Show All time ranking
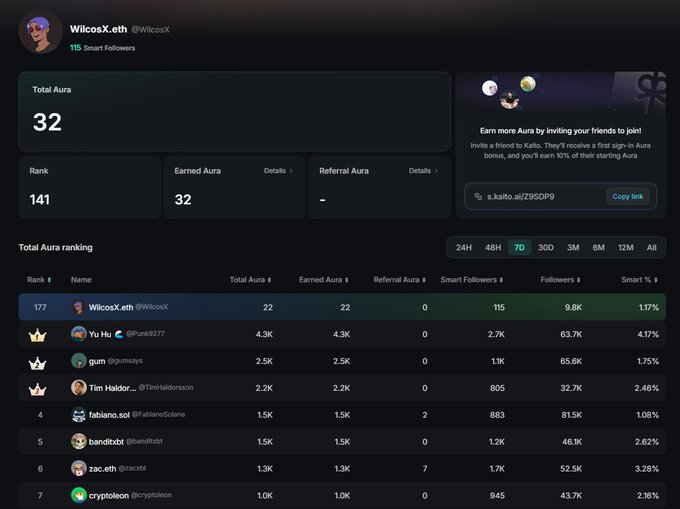Screen dimensions: 680x509 pos(651,248)
